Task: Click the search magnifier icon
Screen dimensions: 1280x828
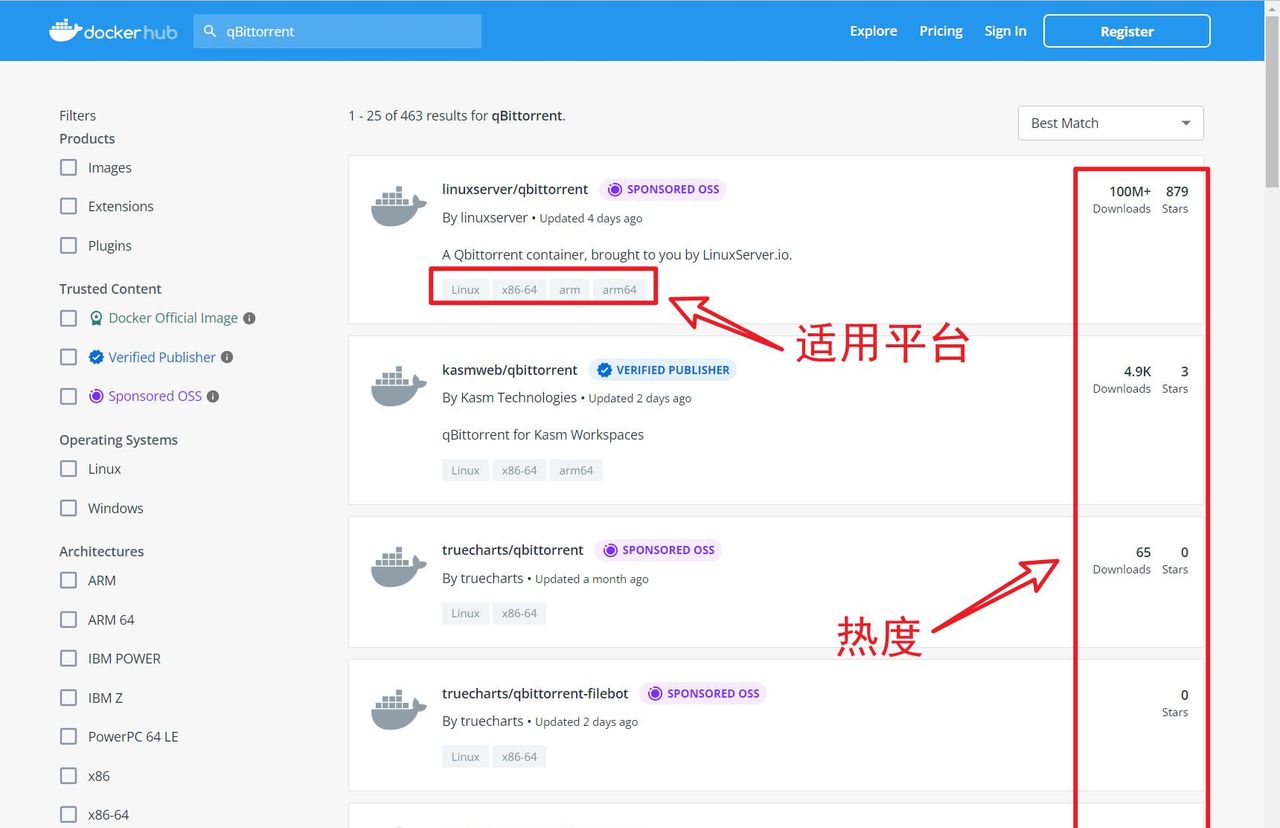Action: coord(210,31)
